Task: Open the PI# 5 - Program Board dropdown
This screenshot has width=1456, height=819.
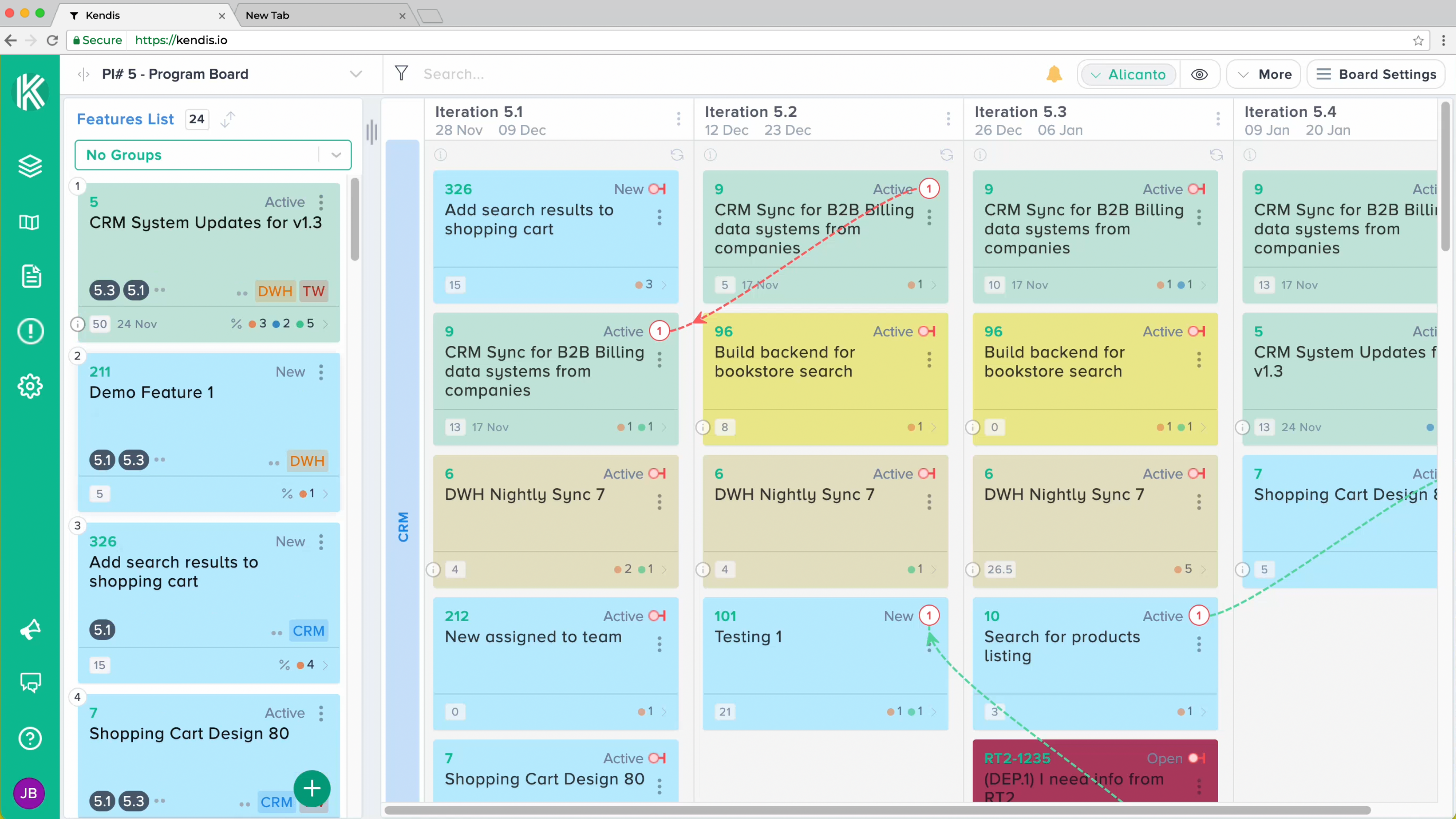Action: pyautogui.click(x=356, y=74)
